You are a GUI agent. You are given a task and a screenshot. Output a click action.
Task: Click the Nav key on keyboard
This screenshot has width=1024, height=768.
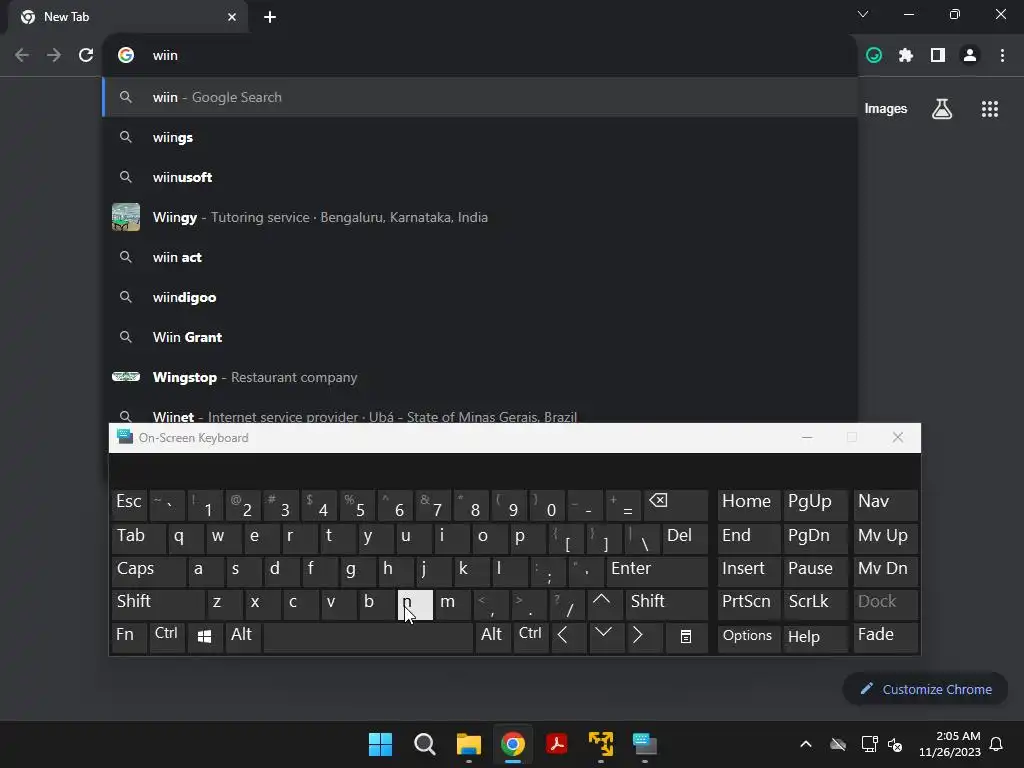886,504
